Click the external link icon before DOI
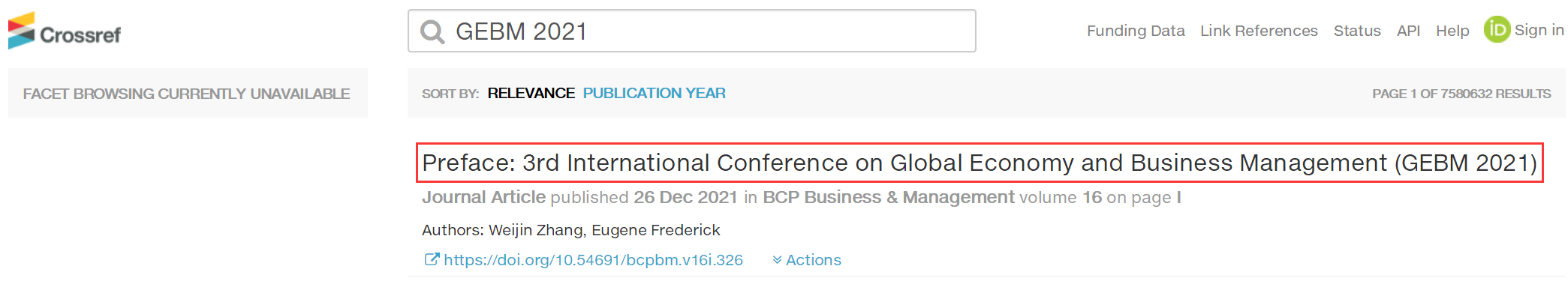 click(x=432, y=259)
